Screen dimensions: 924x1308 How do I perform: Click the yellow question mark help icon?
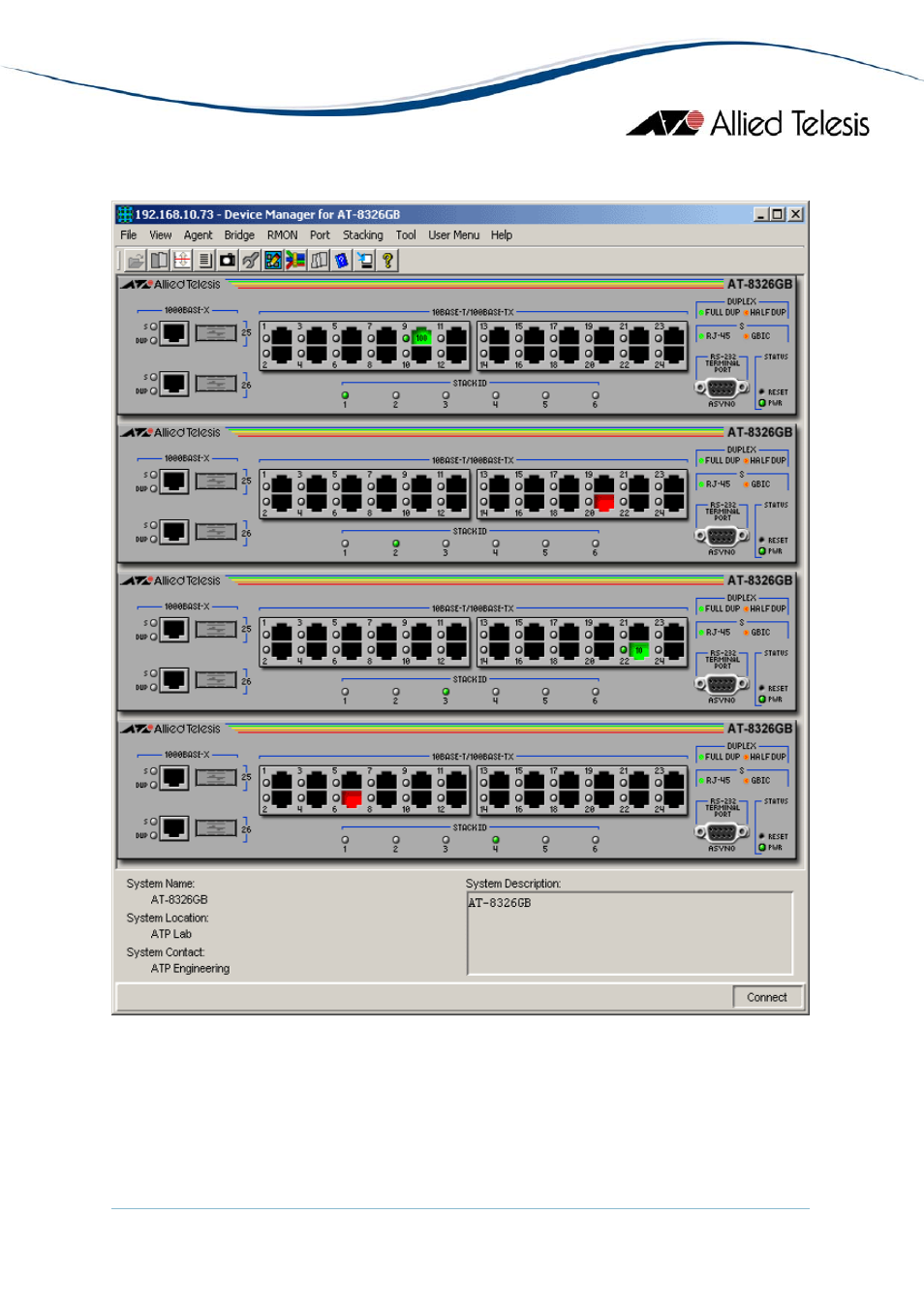(387, 260)
